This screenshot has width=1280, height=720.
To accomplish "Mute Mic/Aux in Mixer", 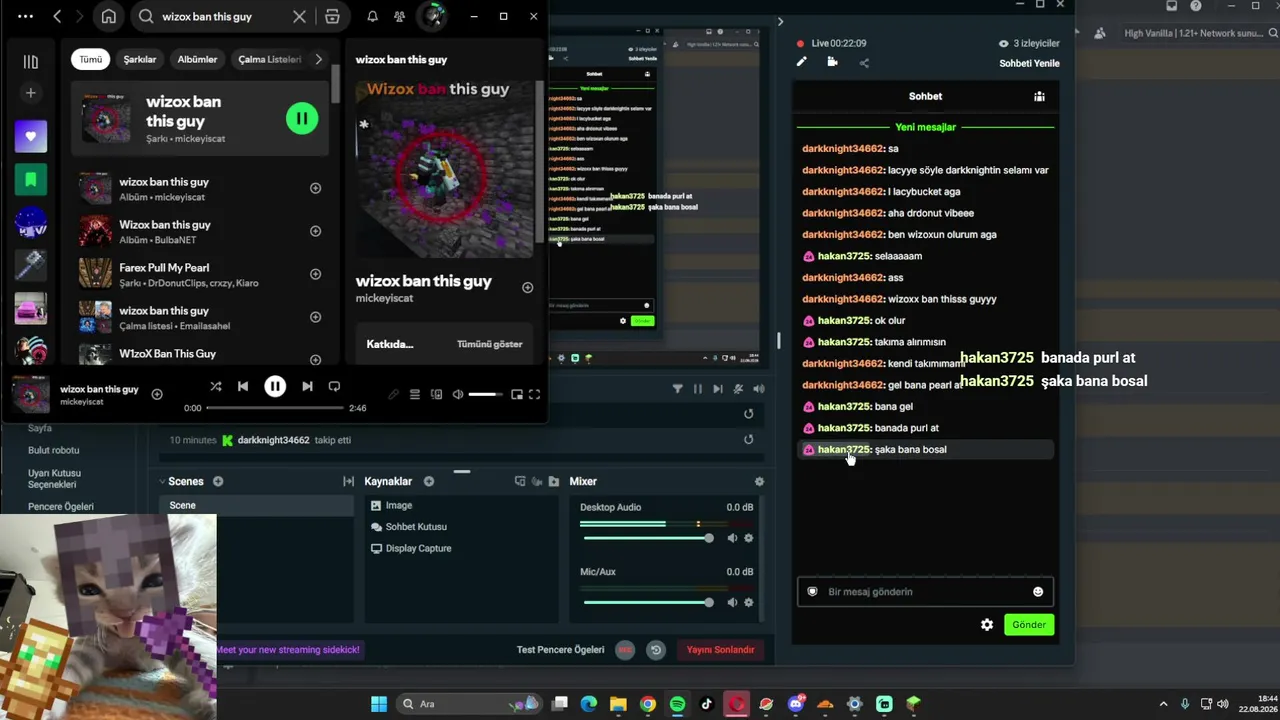I will [x=732, y=602].
